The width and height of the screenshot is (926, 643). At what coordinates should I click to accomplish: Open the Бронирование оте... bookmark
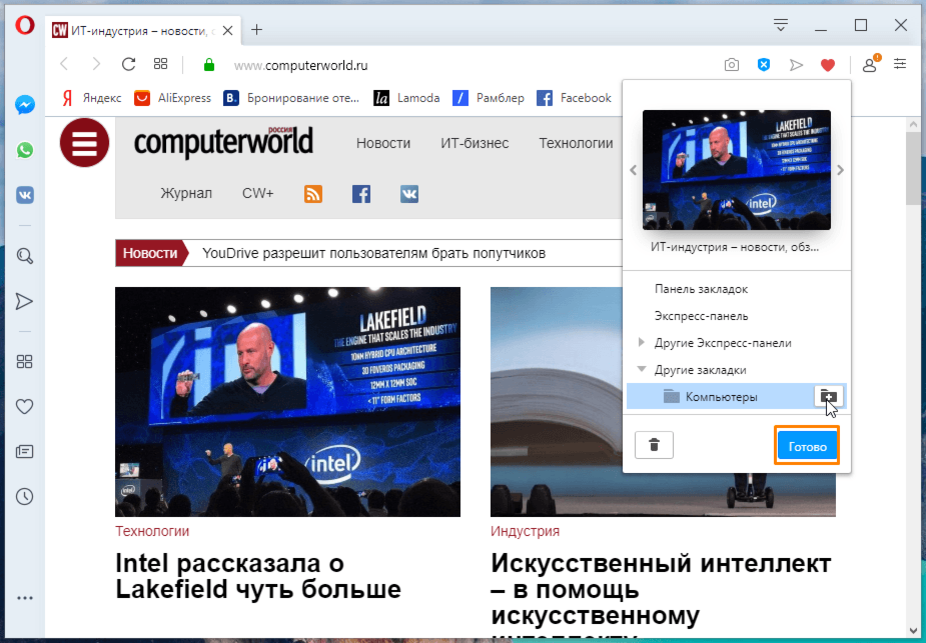click(x=291, y=98)
